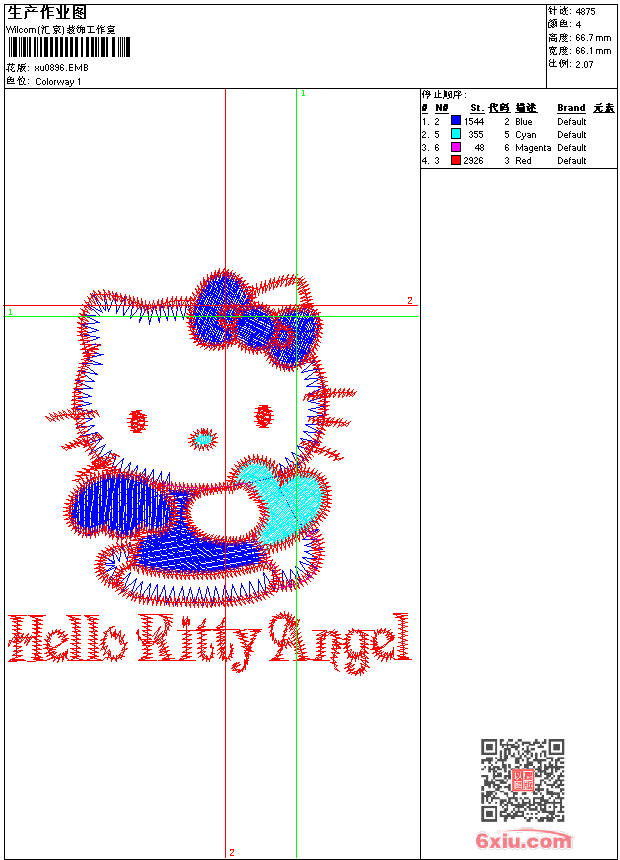This screenshot has width=620, height=860.
Task: Select the 'xu0896.EMB' design file name
Action: (61, 68)
